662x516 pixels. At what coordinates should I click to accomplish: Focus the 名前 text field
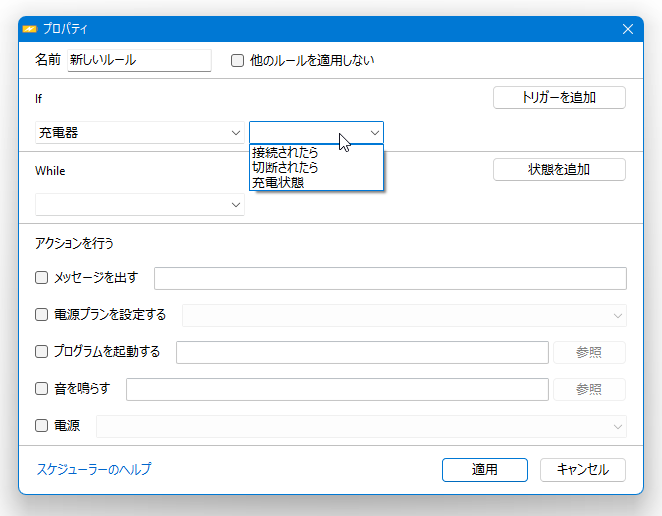pos(139,60)
